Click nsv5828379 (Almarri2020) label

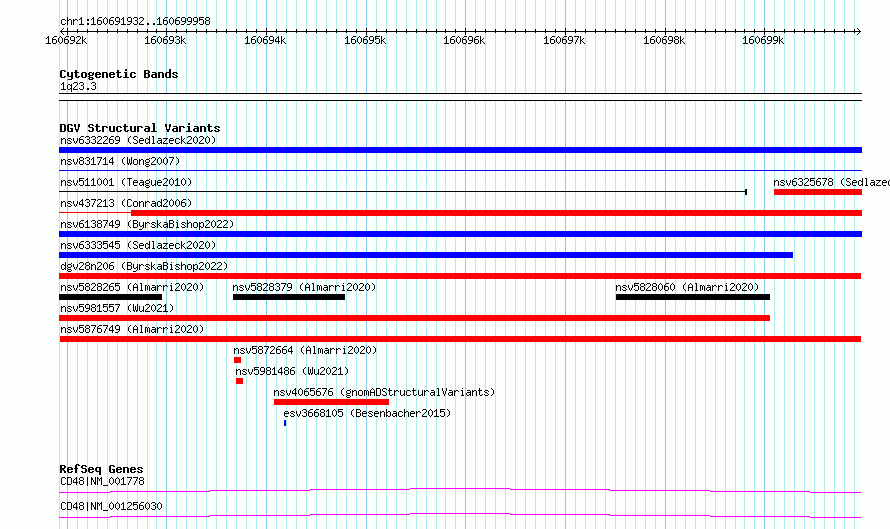pos(304,287)
